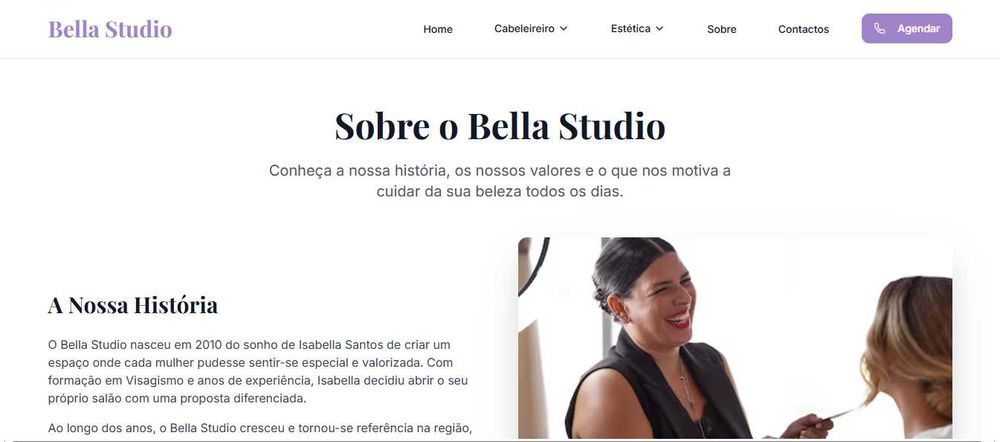Open the Cabeleireiro dropdown chevron
This screenshot has height=442, width=1000.
tap(563, 29)
